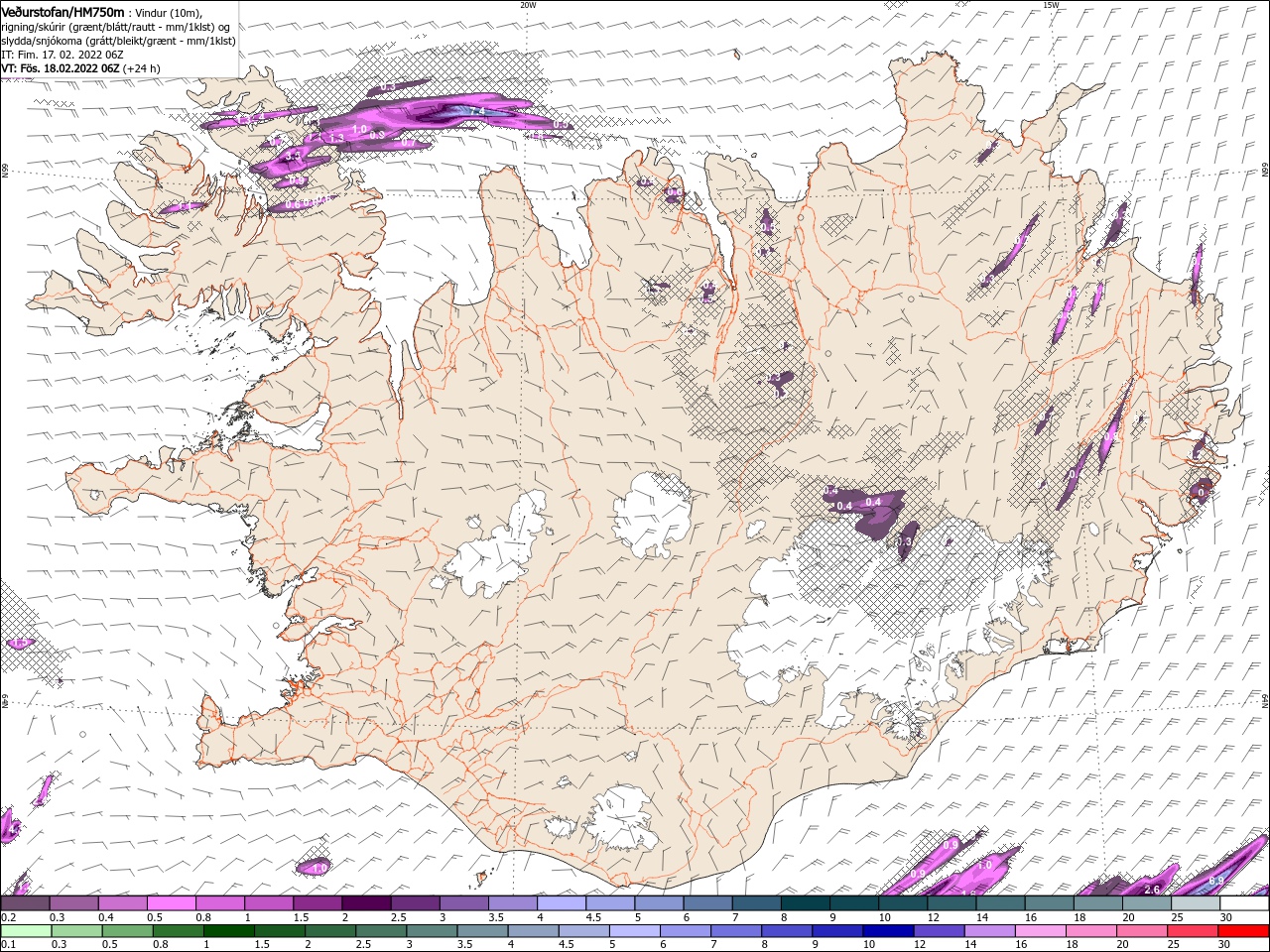Click the 2.6 precipitation value on the map
Viewport: 1270px width, 952px height.
pyautogui.click(x=1152, y=890)
